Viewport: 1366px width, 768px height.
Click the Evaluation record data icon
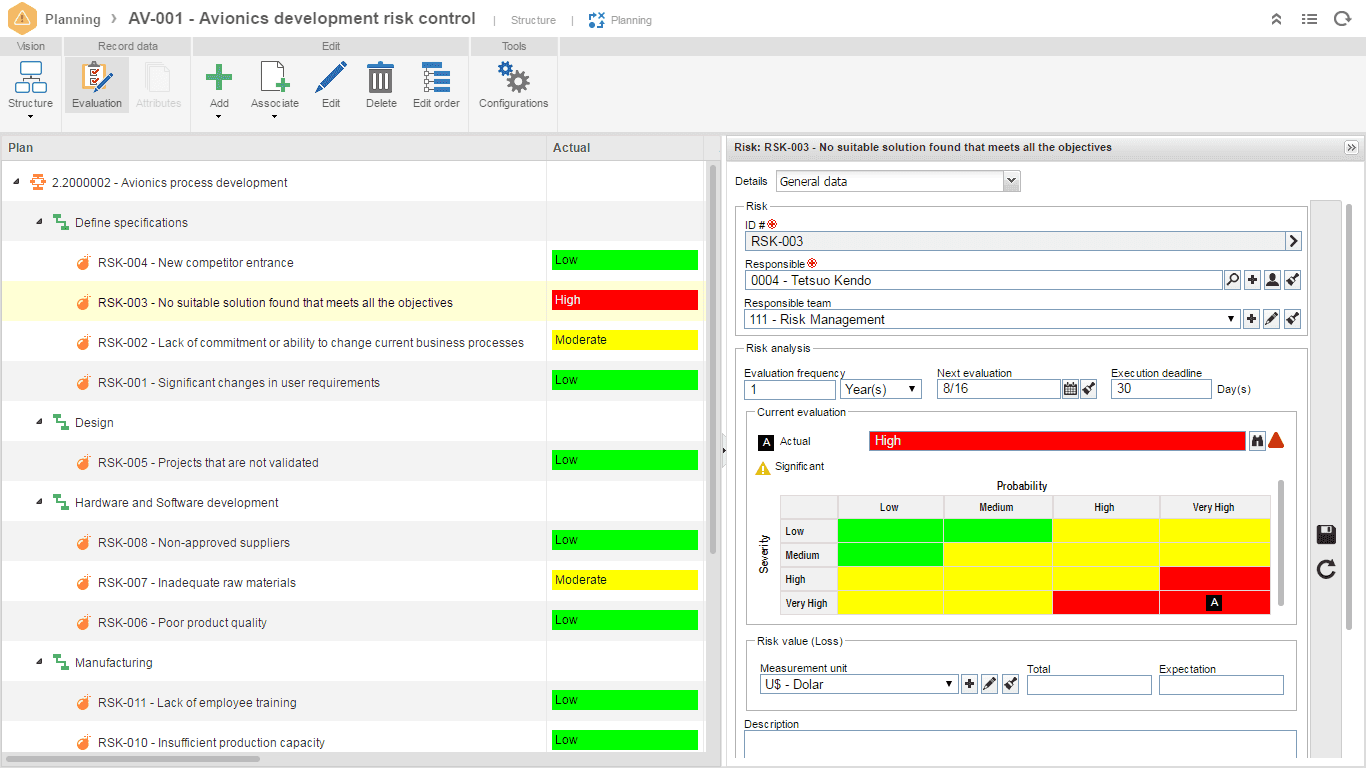click(x=97, y=85)
